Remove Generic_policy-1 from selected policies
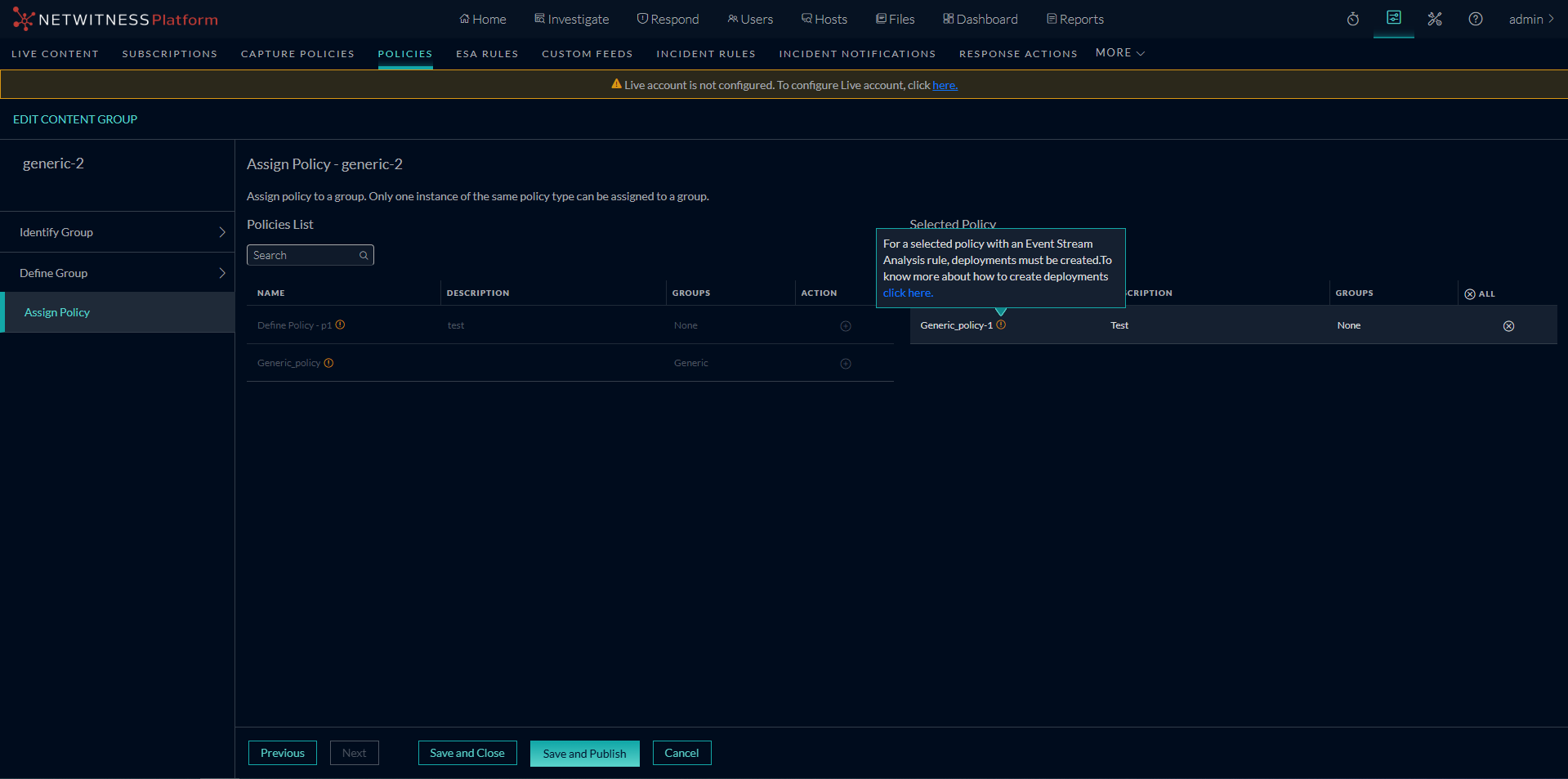The height and width of the screenshot is (779, 1568). tap(1508, 326)
